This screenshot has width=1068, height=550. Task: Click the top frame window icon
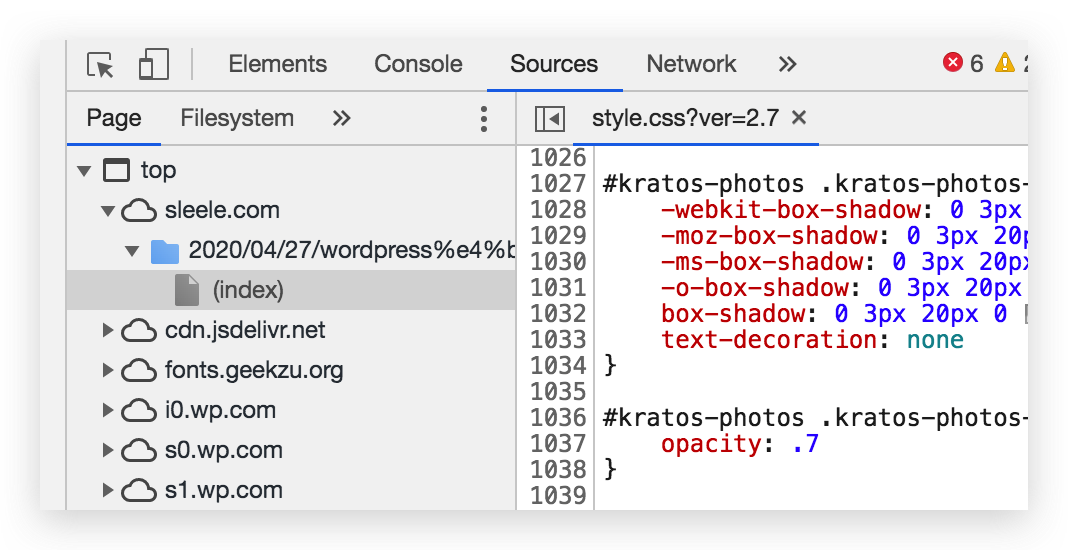click(x=116, y=170)
